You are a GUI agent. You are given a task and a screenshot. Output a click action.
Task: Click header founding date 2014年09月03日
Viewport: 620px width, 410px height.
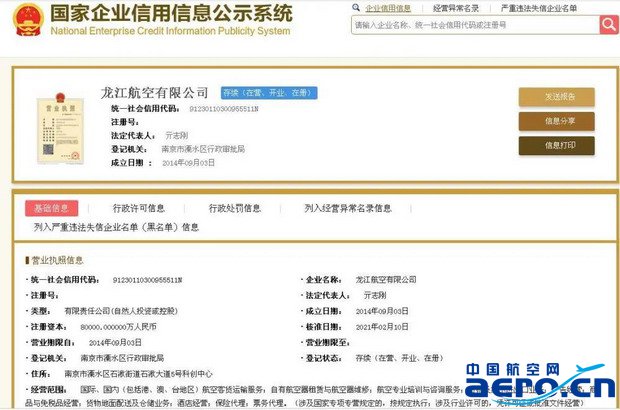tap(188, 163)
